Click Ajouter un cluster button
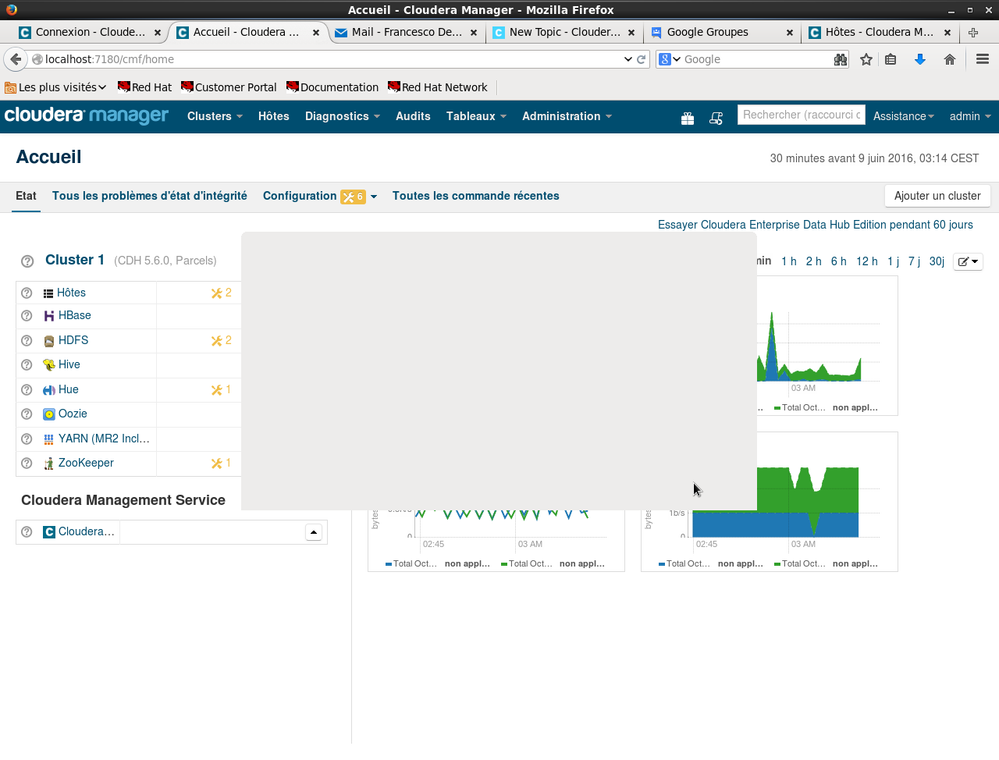The width and height of the screenshot is (999, 760). tap(937, 195)
